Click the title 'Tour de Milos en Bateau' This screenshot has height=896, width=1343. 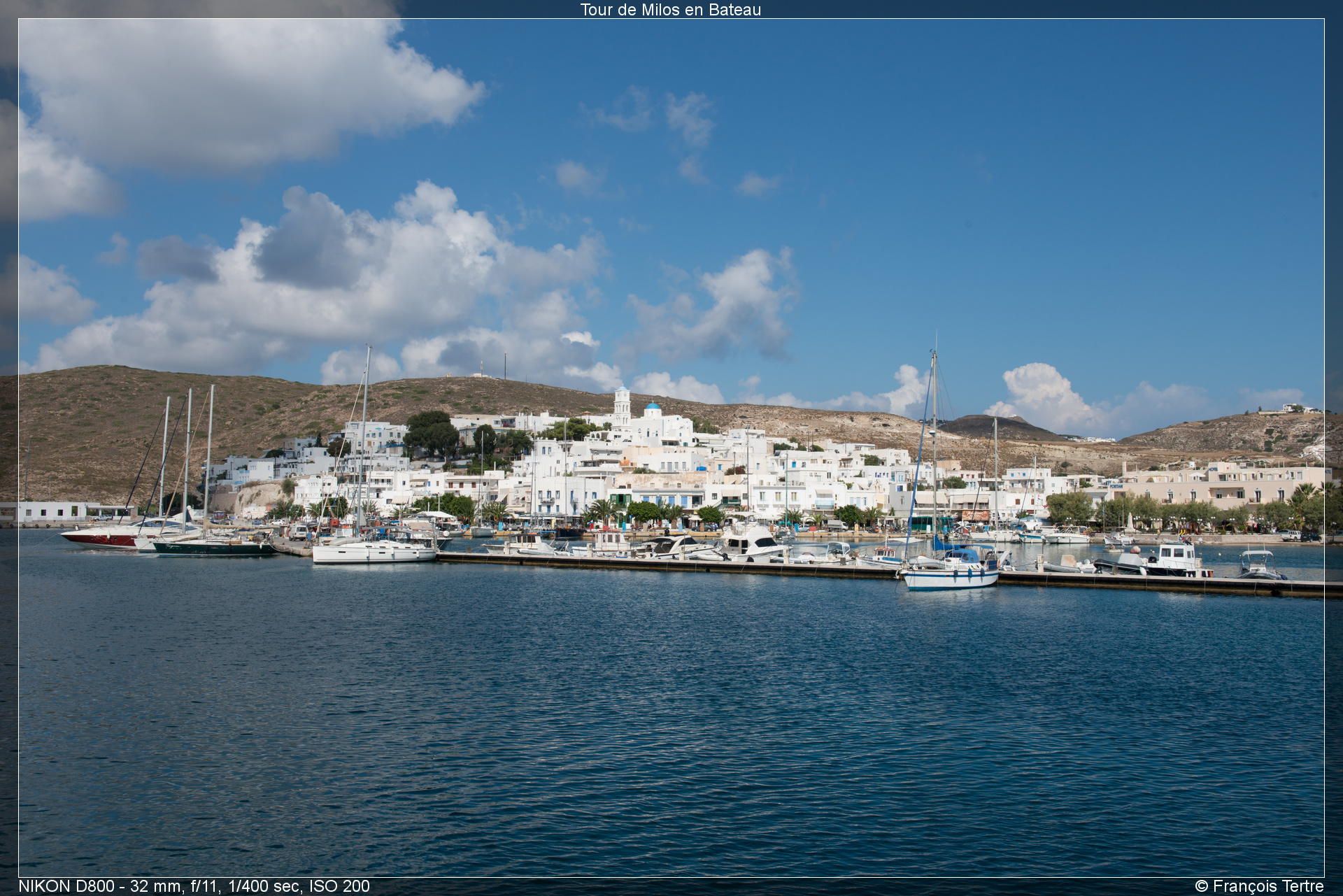[x=670, y=10]
